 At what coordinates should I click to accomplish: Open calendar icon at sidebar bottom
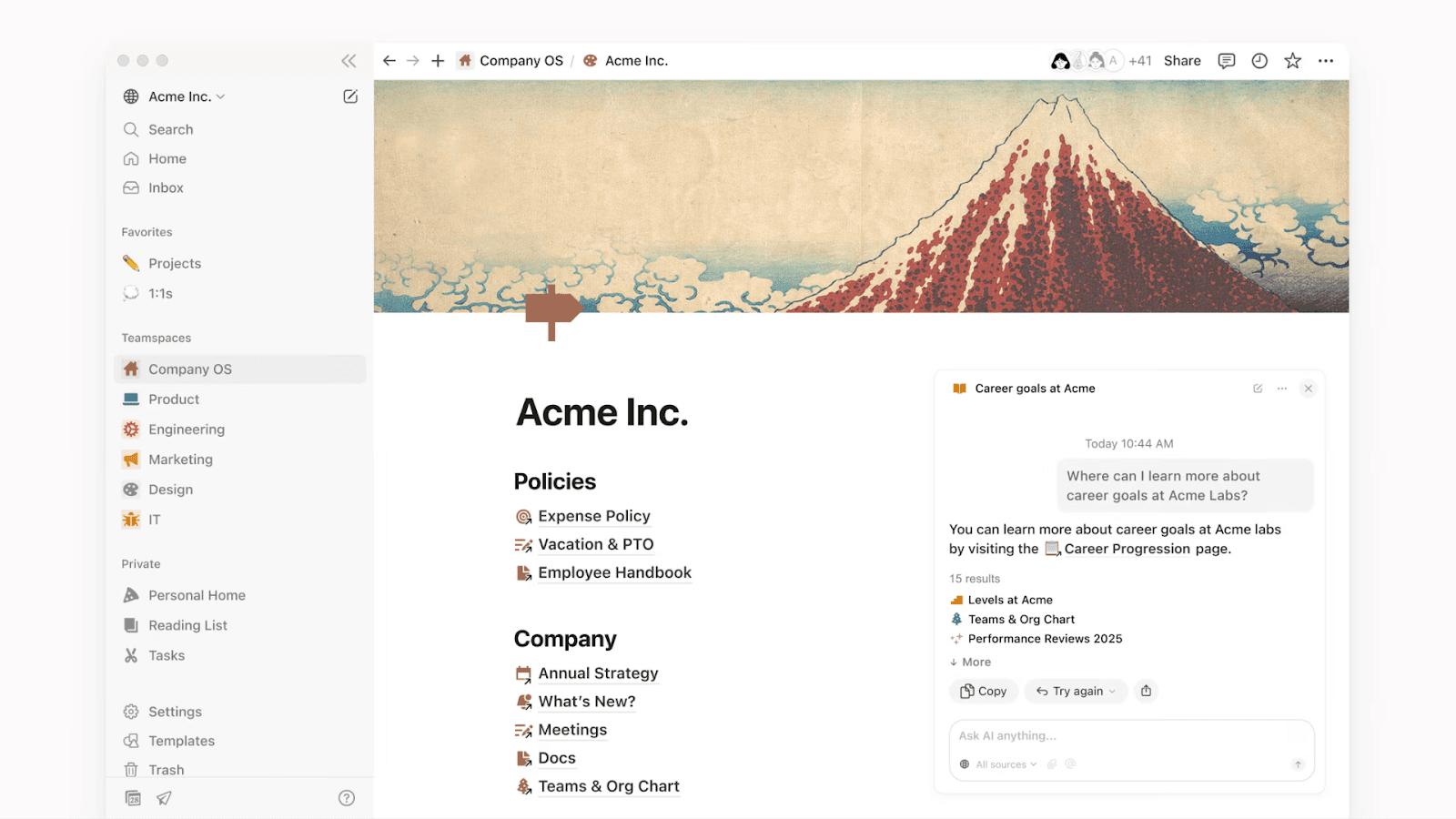click(133, 798)
